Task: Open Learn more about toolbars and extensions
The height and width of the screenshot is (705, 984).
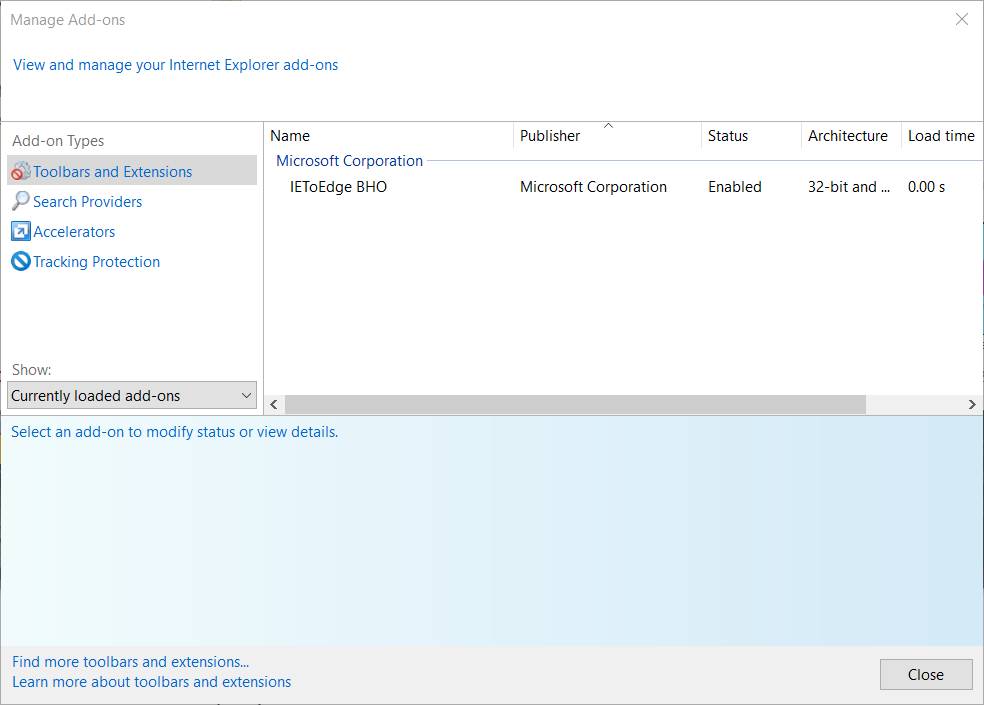Action: [151, 682]
